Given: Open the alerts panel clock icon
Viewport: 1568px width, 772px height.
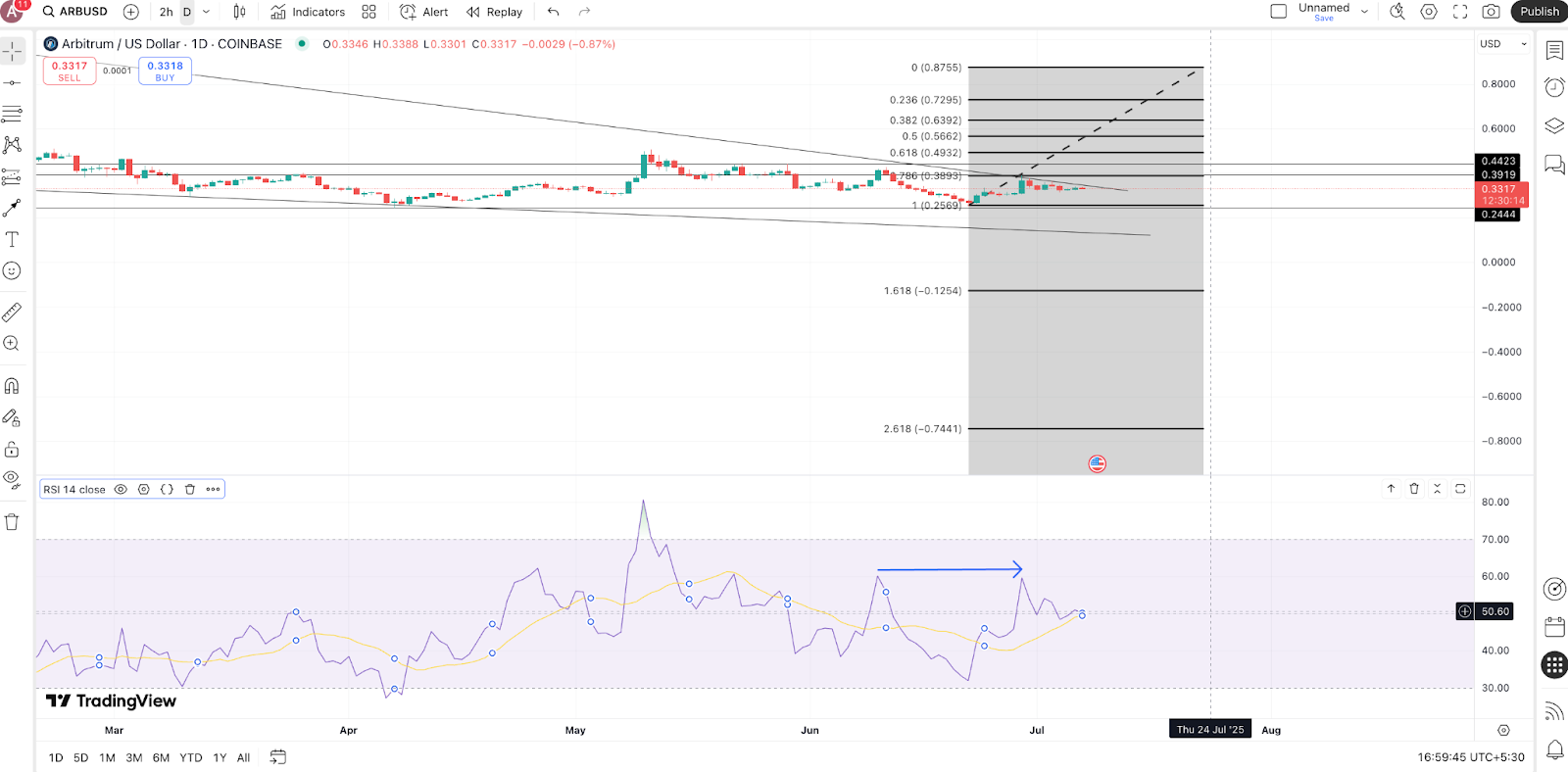Looking at the screenshot, I should coord(1554,88).
